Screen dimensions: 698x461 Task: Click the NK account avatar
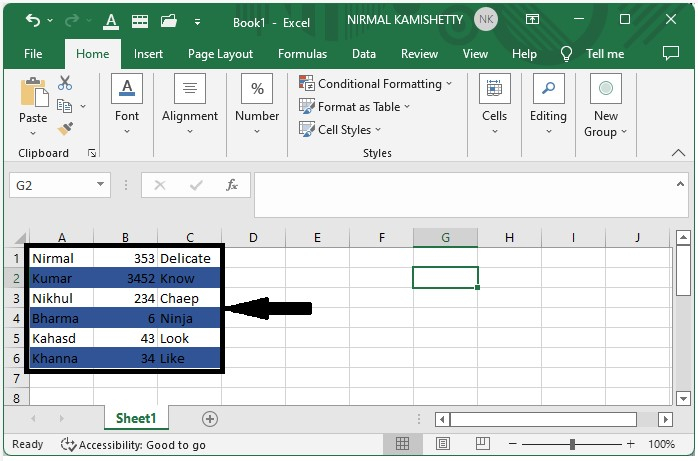coord(486,20)
